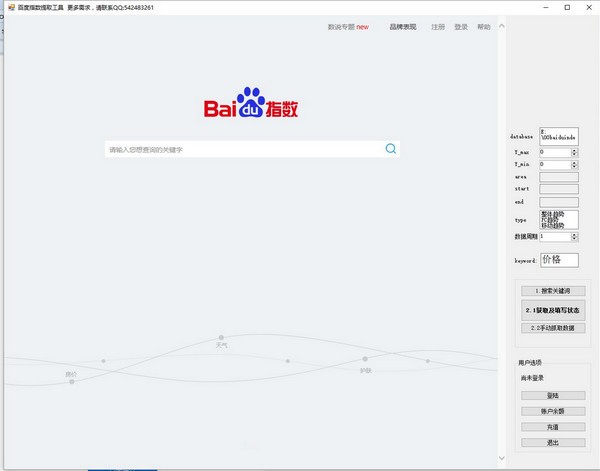Click the Y_max value field
This screenshot has width=600, height=471.
pos(555,152)
